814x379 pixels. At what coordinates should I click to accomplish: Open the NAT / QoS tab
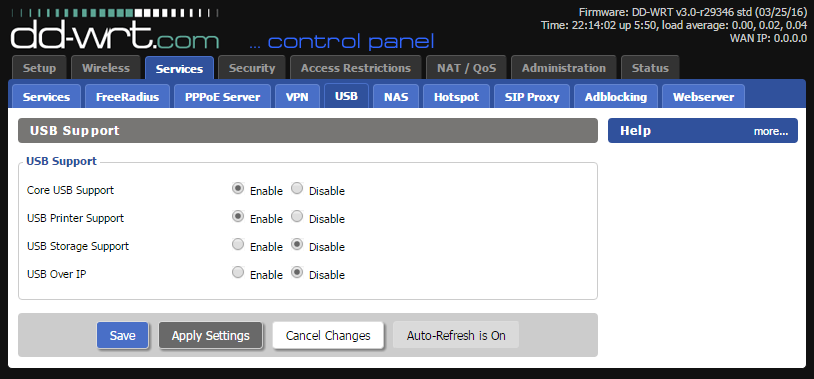(x=466, y=67)
